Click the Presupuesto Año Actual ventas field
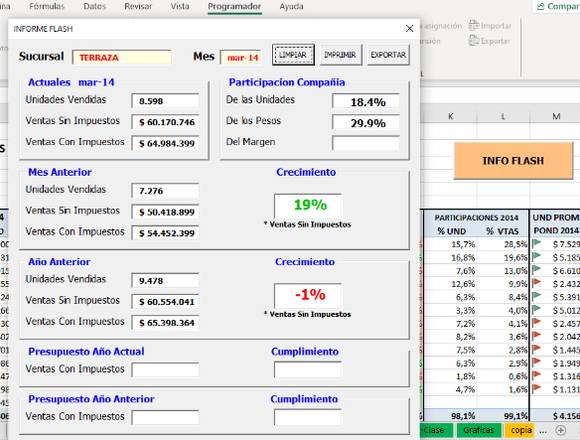 [x=165, y=370]
